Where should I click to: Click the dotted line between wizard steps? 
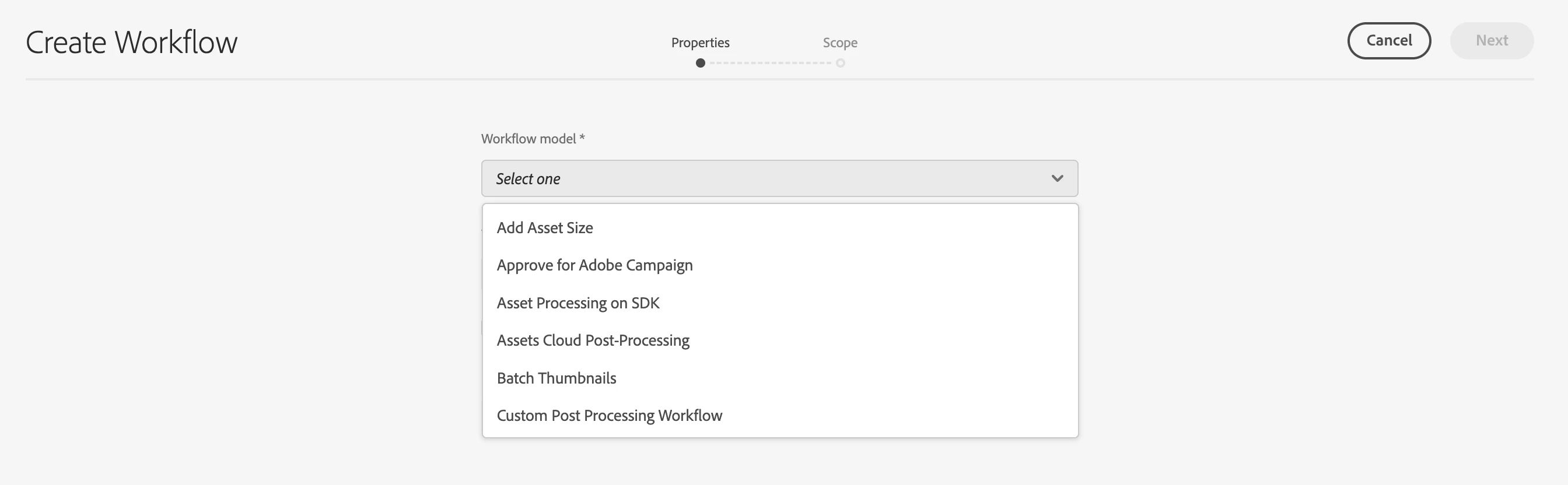tap(770, 63)
